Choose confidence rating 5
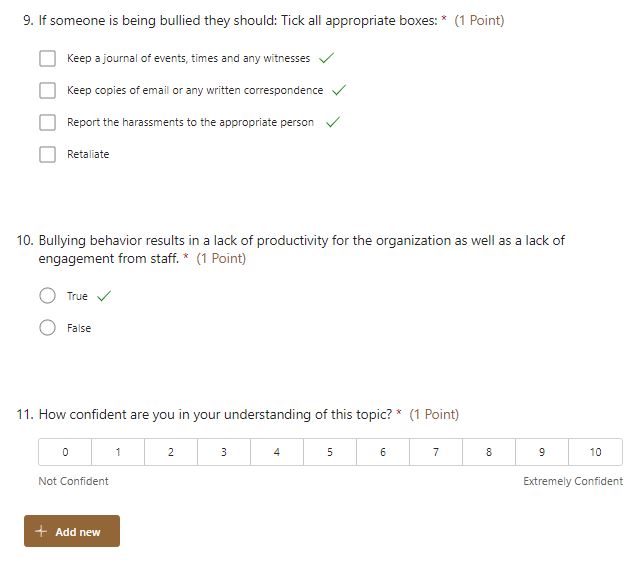This screenshot has width=641, height=566. pos(330,452)
